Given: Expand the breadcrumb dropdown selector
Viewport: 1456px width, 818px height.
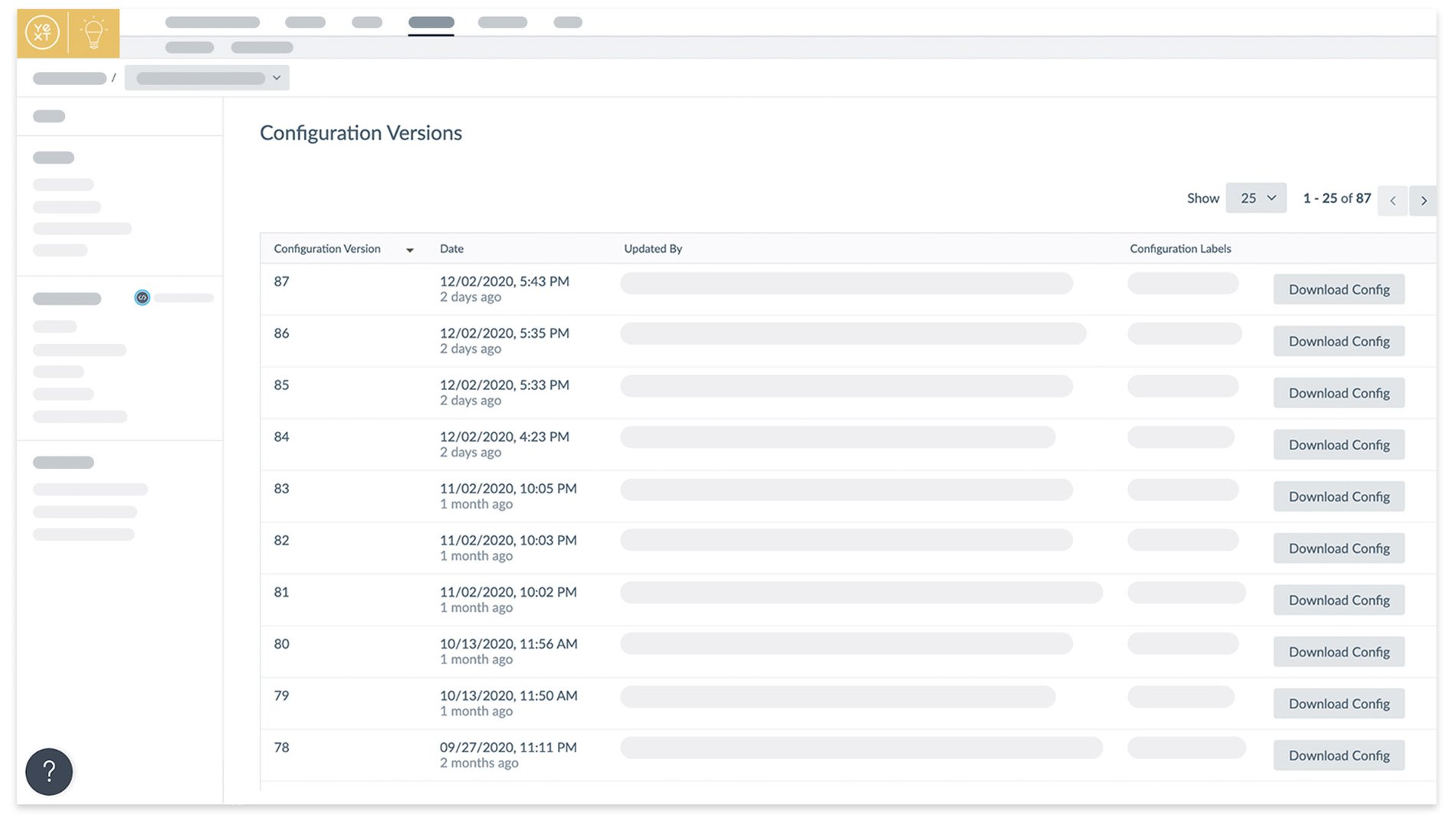Looking at the screenshot, I should (207, 77).
